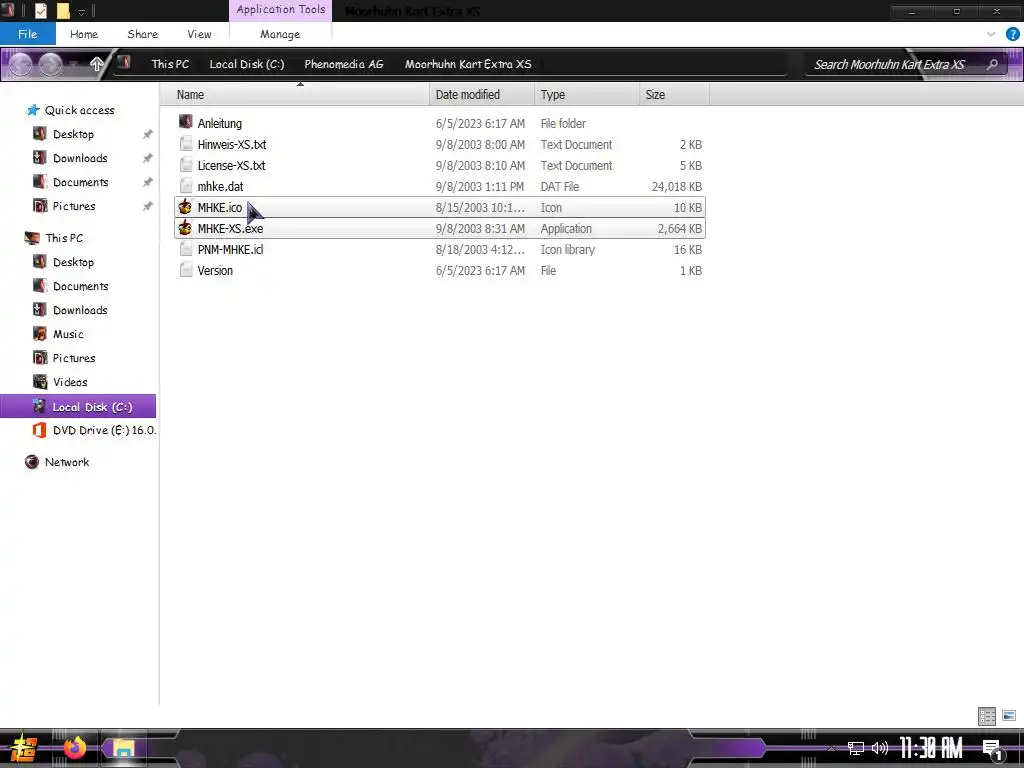Sort files by Date modified column
The height and width of the screenshot is (768, 1024).
click(482, 95)
